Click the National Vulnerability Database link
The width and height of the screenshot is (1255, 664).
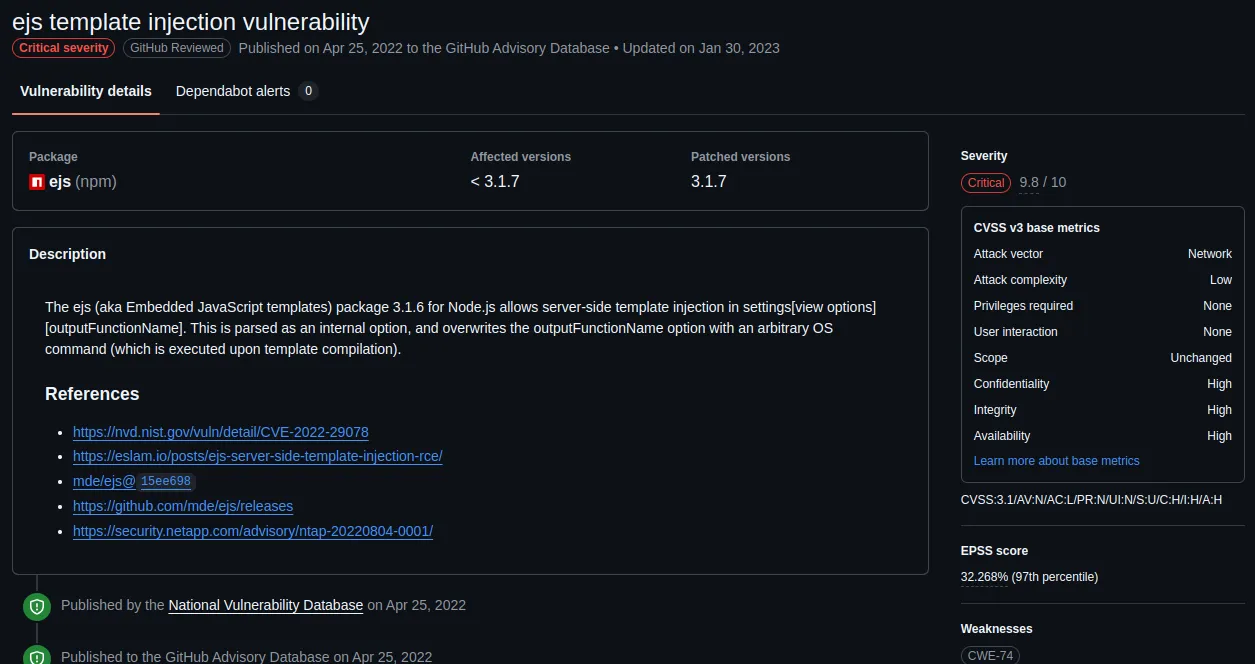pyautogui.click(x=265, y=605)
